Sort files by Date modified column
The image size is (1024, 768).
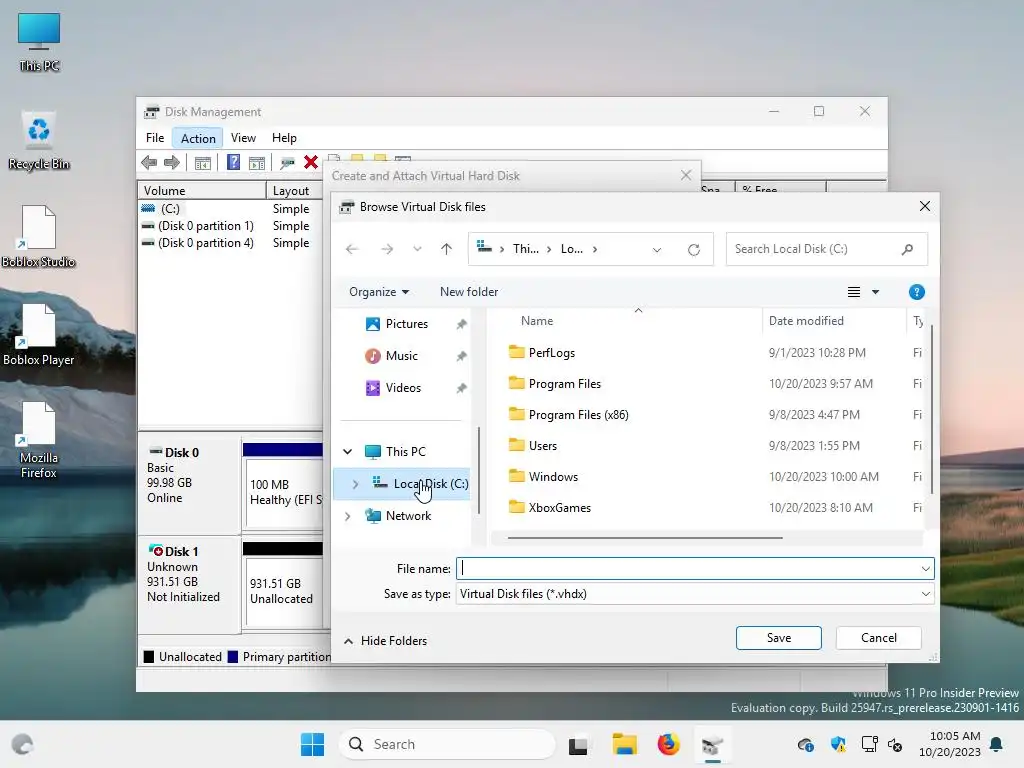pos(806,321)
